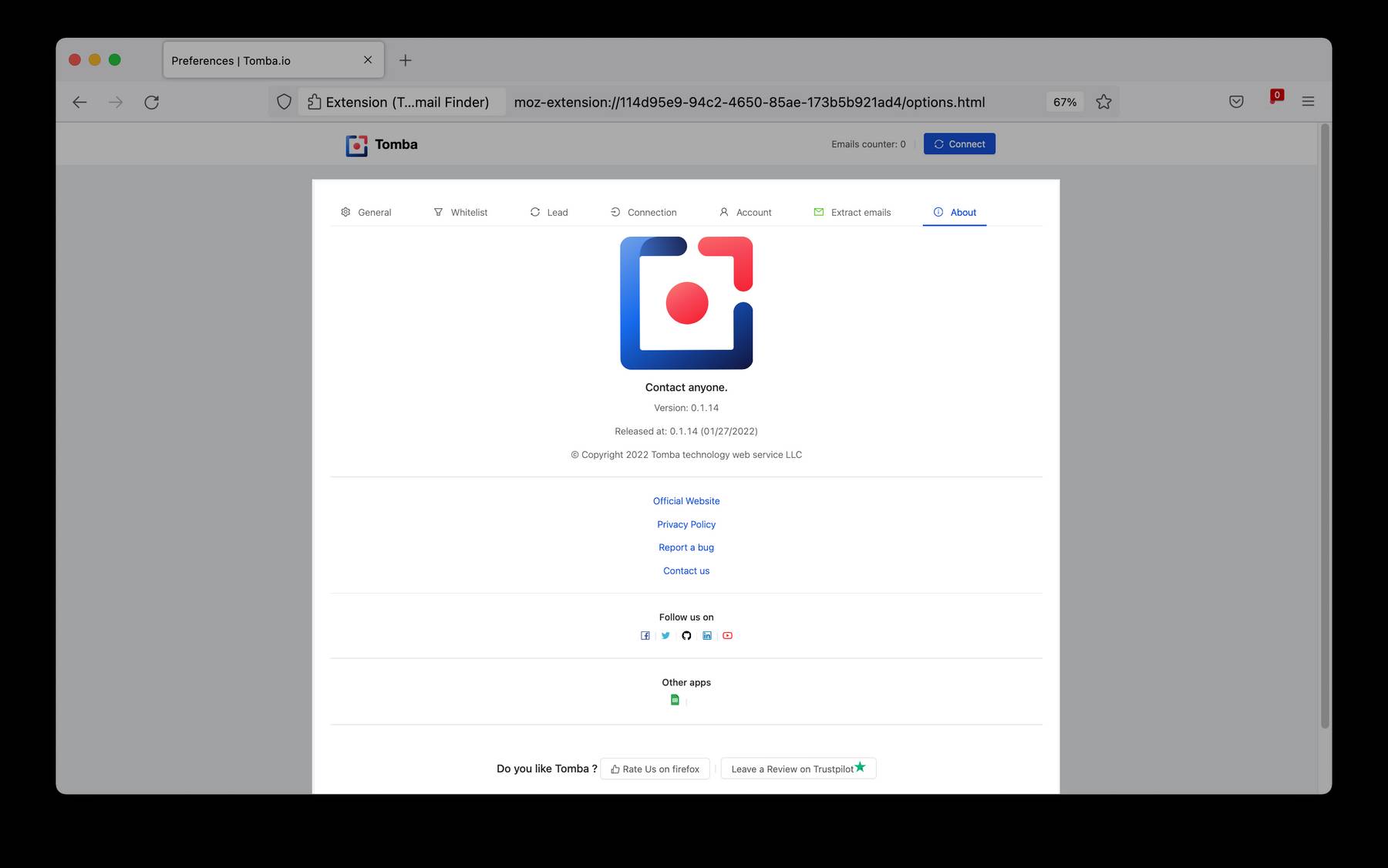The width and height of the screenshot is (1388, 868).
Task: Bookmark this page with star icon
Action: [x=1103, y=102]
